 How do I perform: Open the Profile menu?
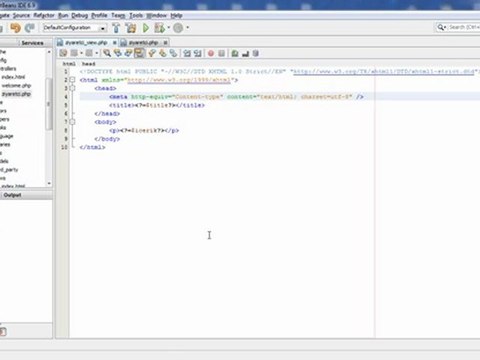tap(99, 15)
